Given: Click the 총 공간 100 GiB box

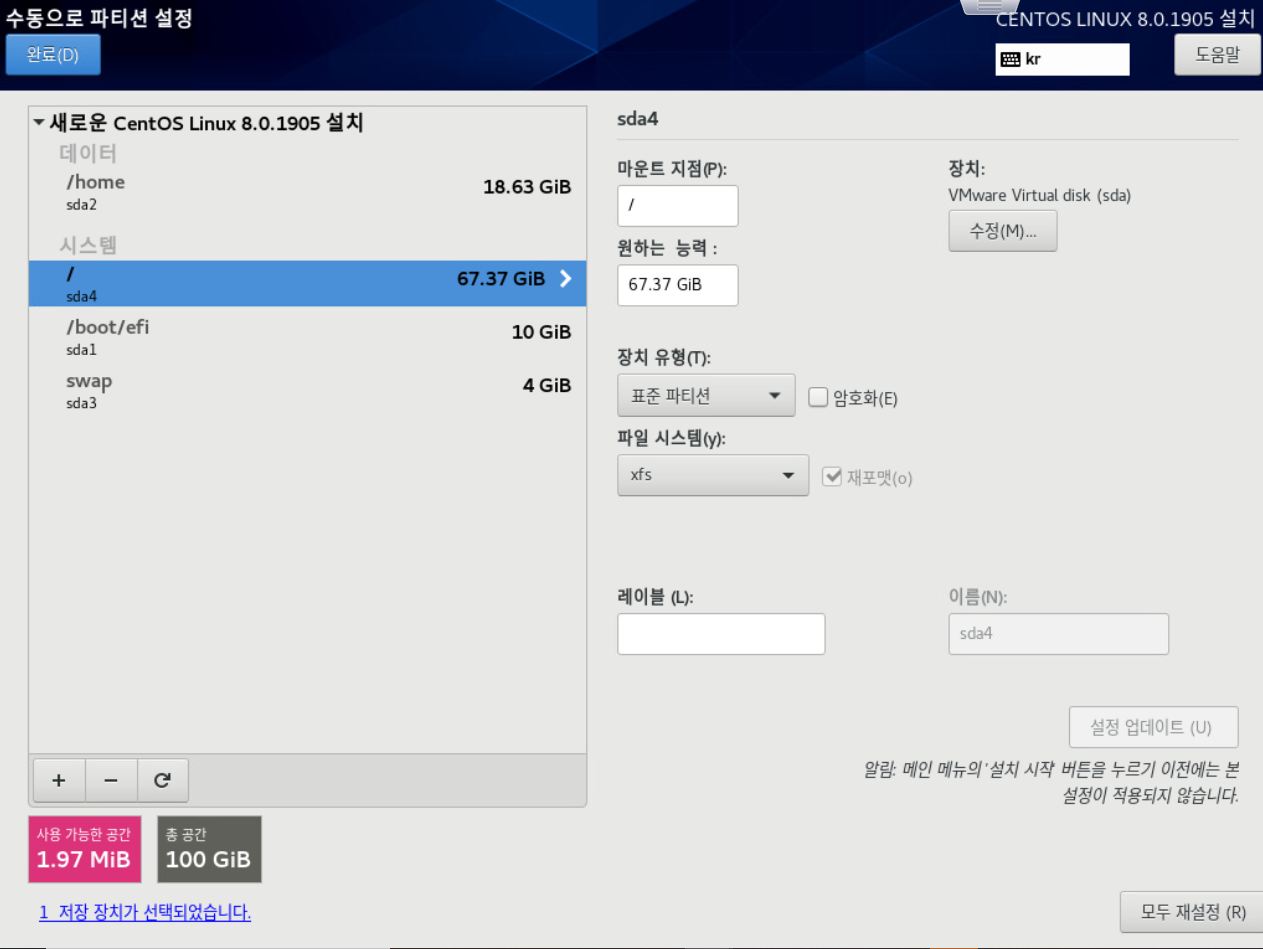Looking at the screenshot, I should (209, 849).
